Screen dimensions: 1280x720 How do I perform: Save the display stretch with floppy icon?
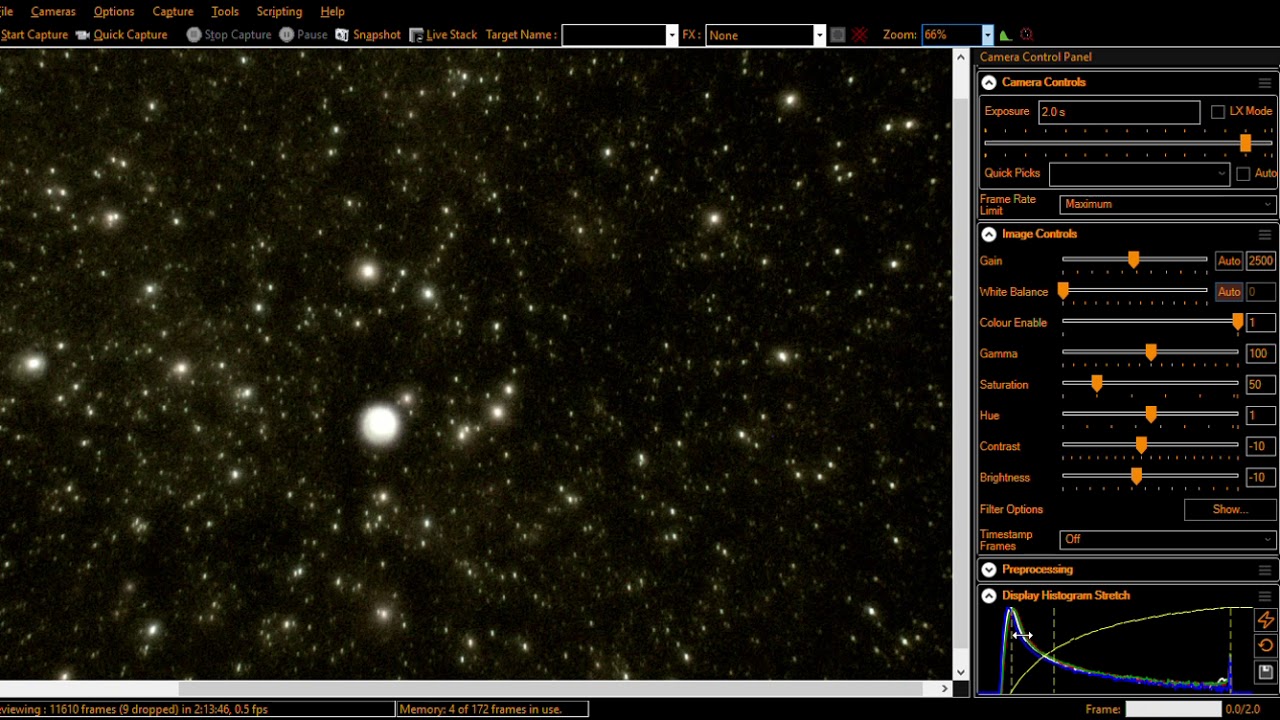point(1266,672)
